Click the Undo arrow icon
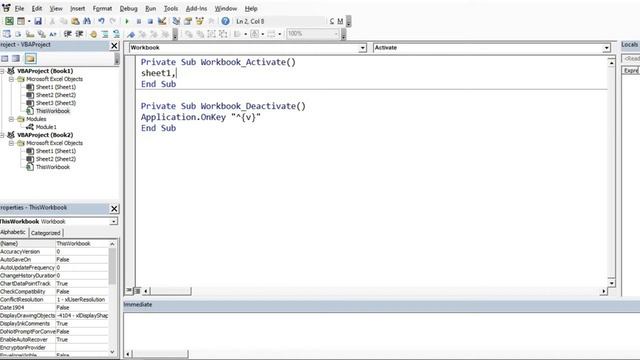This screenshot has height=360, width=640. click(101, 21)
